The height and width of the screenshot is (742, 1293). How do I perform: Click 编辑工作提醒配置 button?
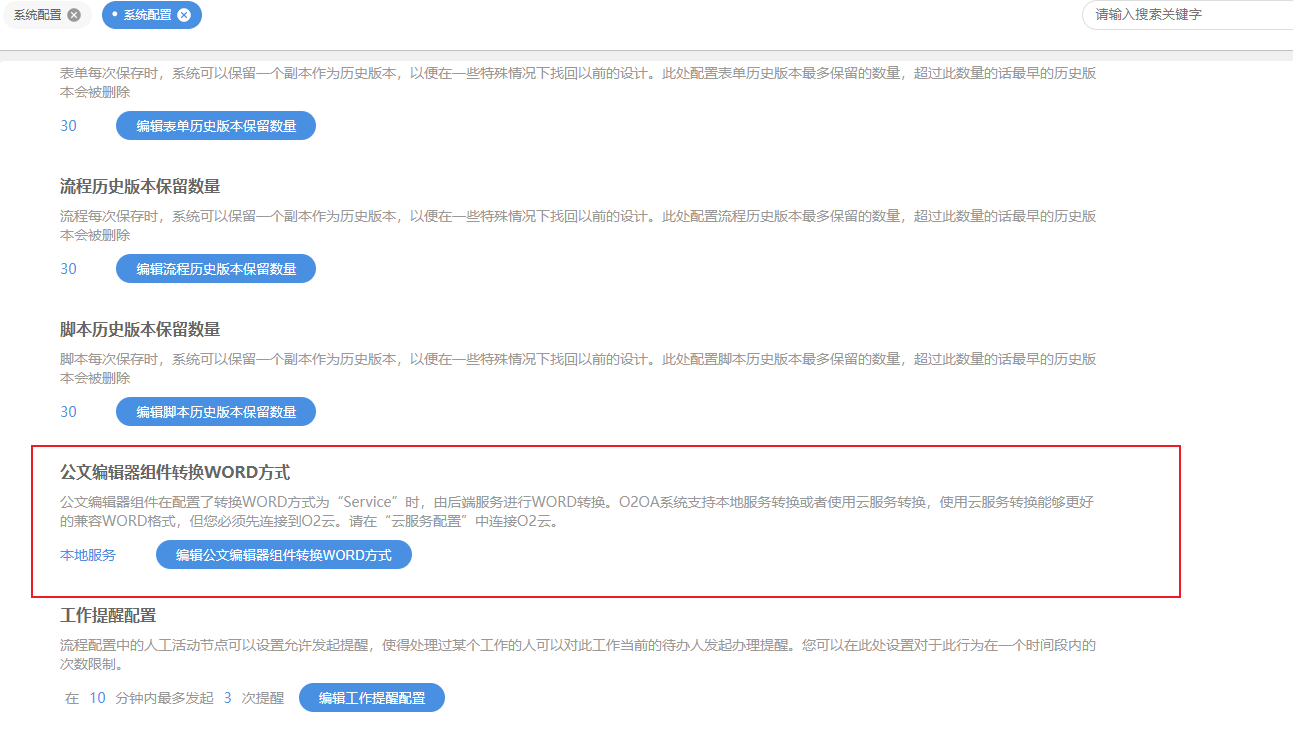[x=372, y=698]
